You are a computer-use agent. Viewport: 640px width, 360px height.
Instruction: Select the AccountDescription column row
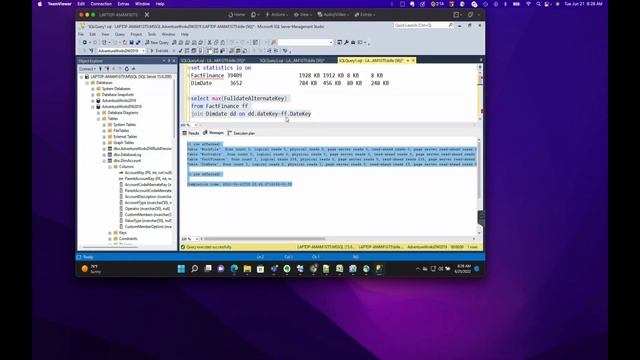point(145,197)
